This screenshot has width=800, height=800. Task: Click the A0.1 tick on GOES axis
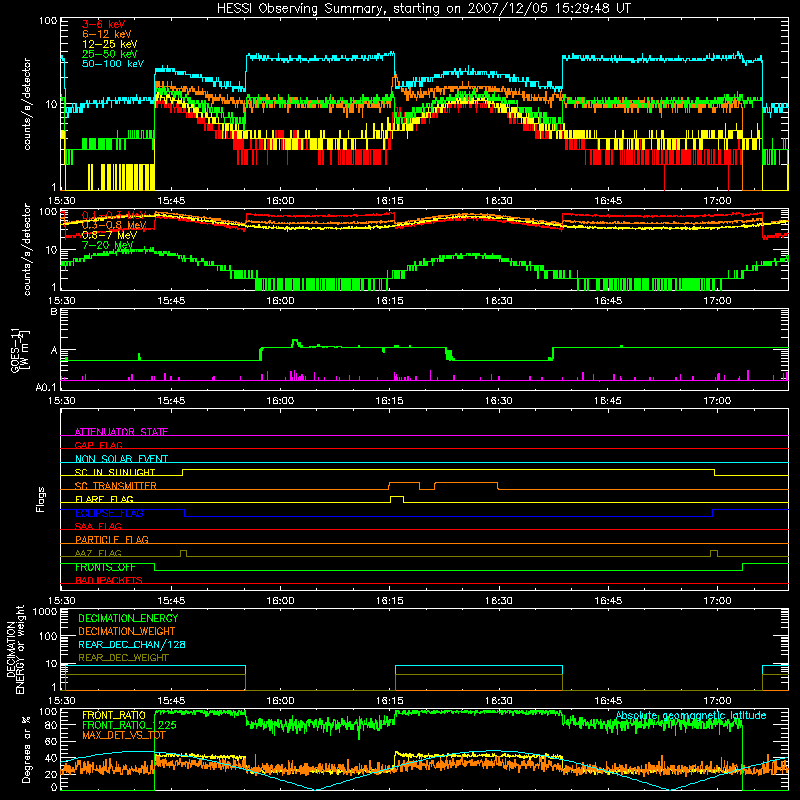pos(46,387)
